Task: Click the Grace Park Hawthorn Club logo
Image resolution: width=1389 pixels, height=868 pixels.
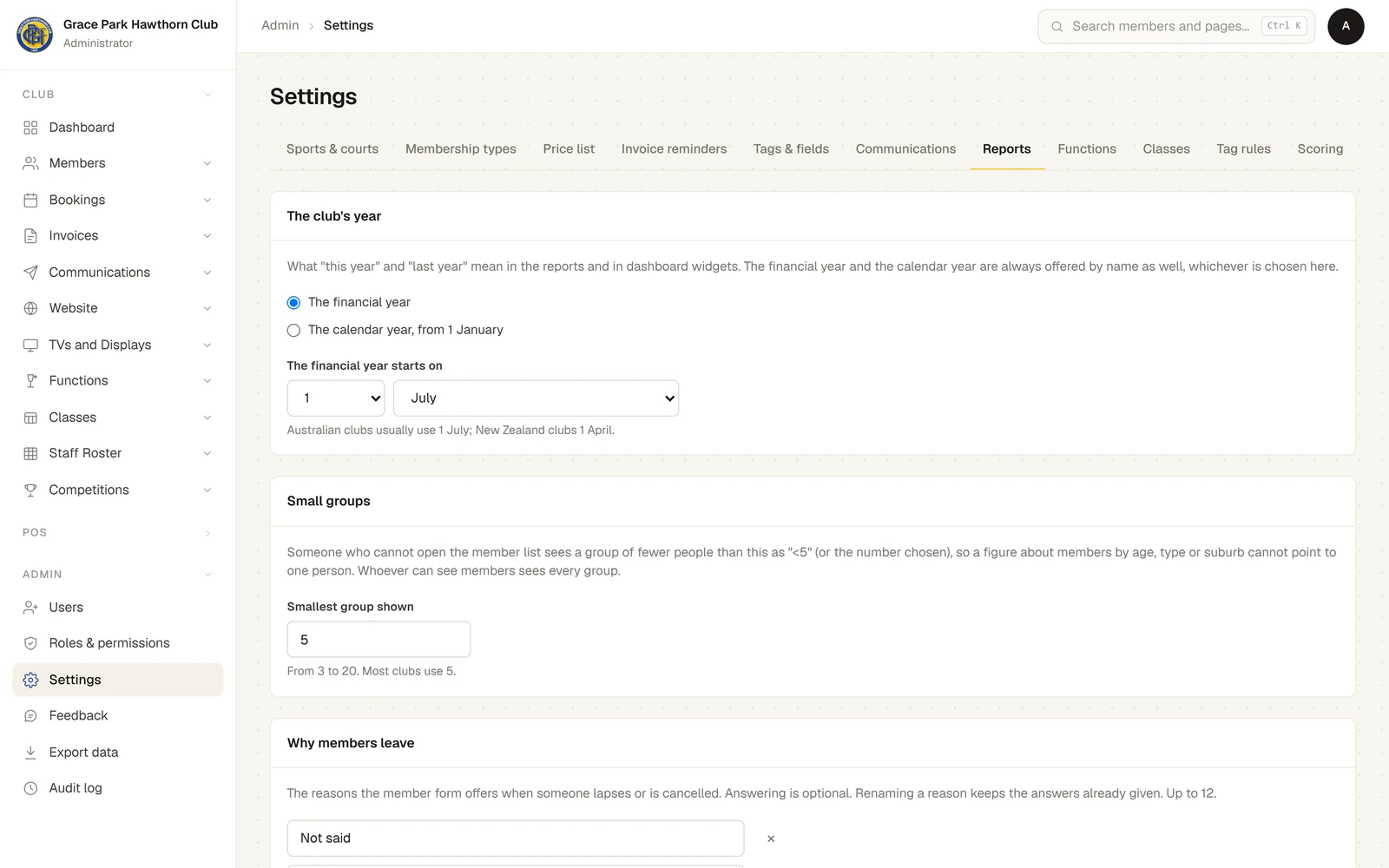Action: (x=35, y=34)
